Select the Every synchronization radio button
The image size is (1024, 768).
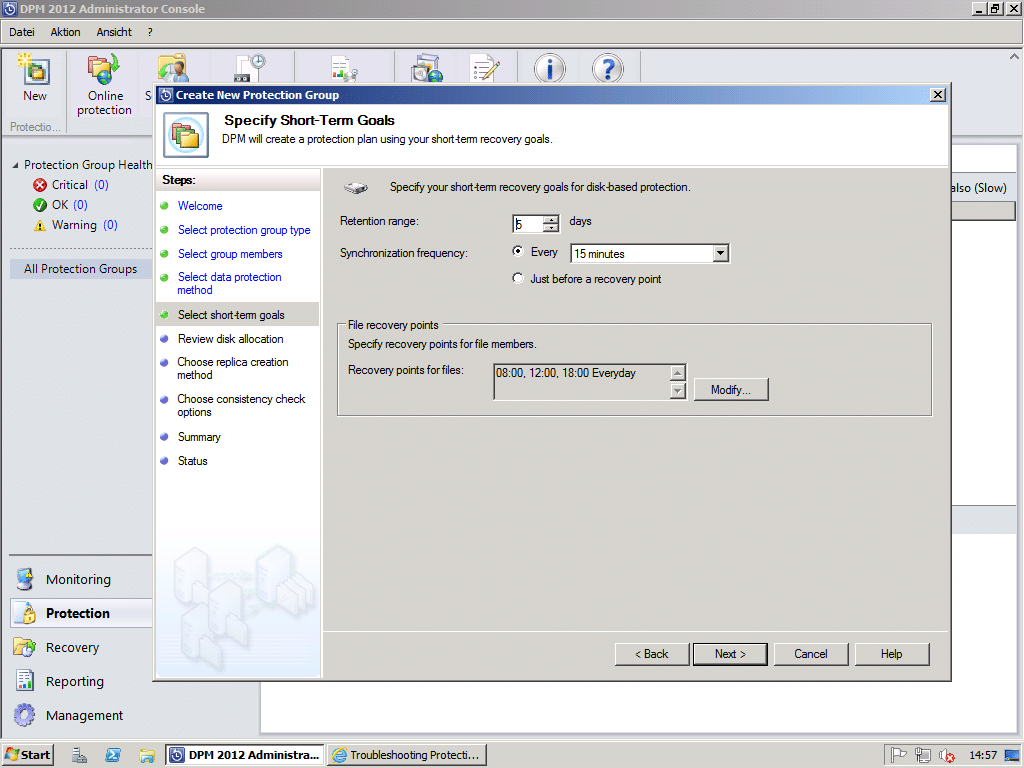pos(518,251)
